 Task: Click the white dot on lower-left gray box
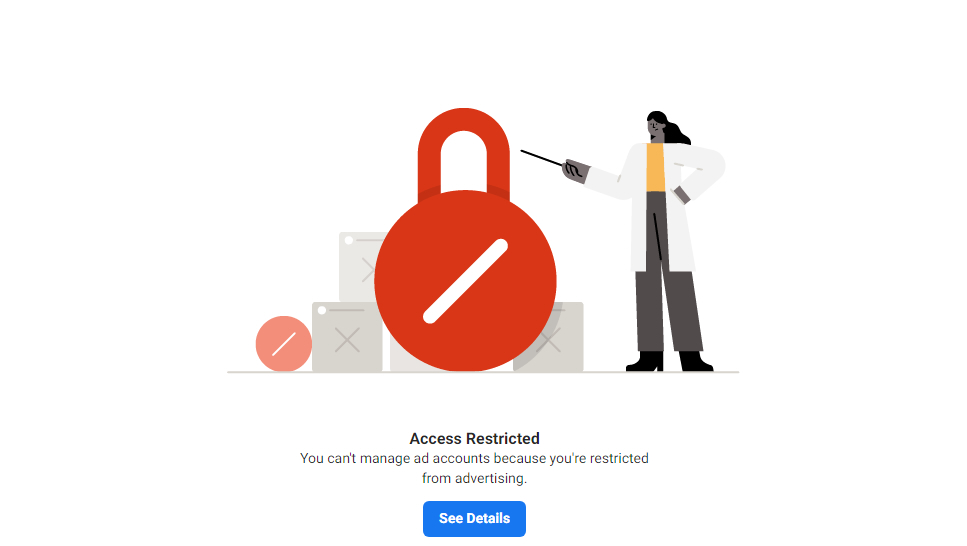coord(322,310)
